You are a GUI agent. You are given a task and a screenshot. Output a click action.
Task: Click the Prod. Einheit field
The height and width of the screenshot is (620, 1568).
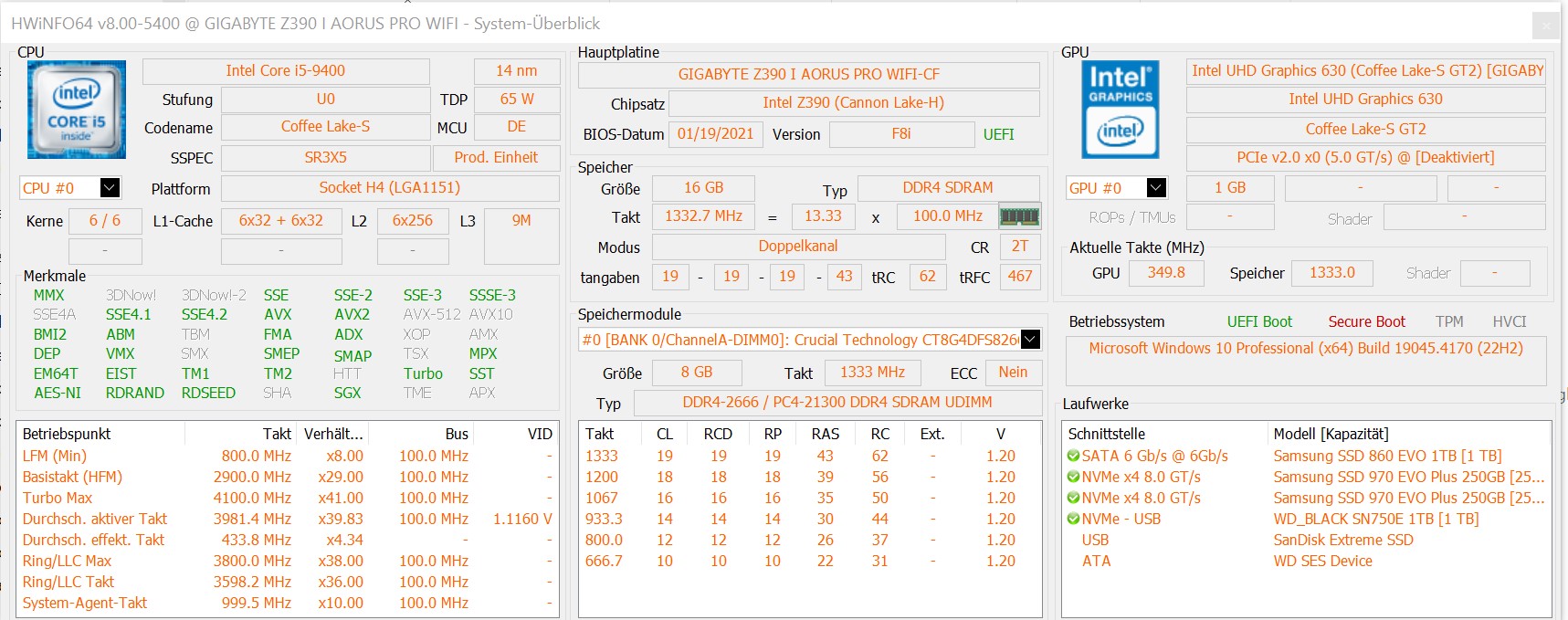coord(496,157)
